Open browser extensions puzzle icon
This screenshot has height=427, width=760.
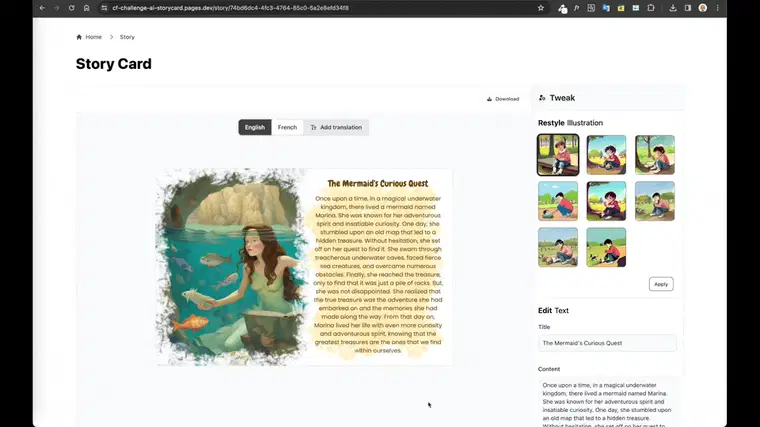click(x=651, y=8)
